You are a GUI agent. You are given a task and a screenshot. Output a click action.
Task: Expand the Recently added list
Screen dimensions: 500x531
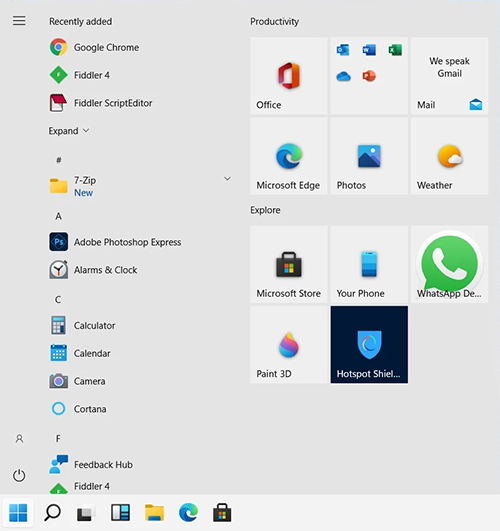point(69,131)
